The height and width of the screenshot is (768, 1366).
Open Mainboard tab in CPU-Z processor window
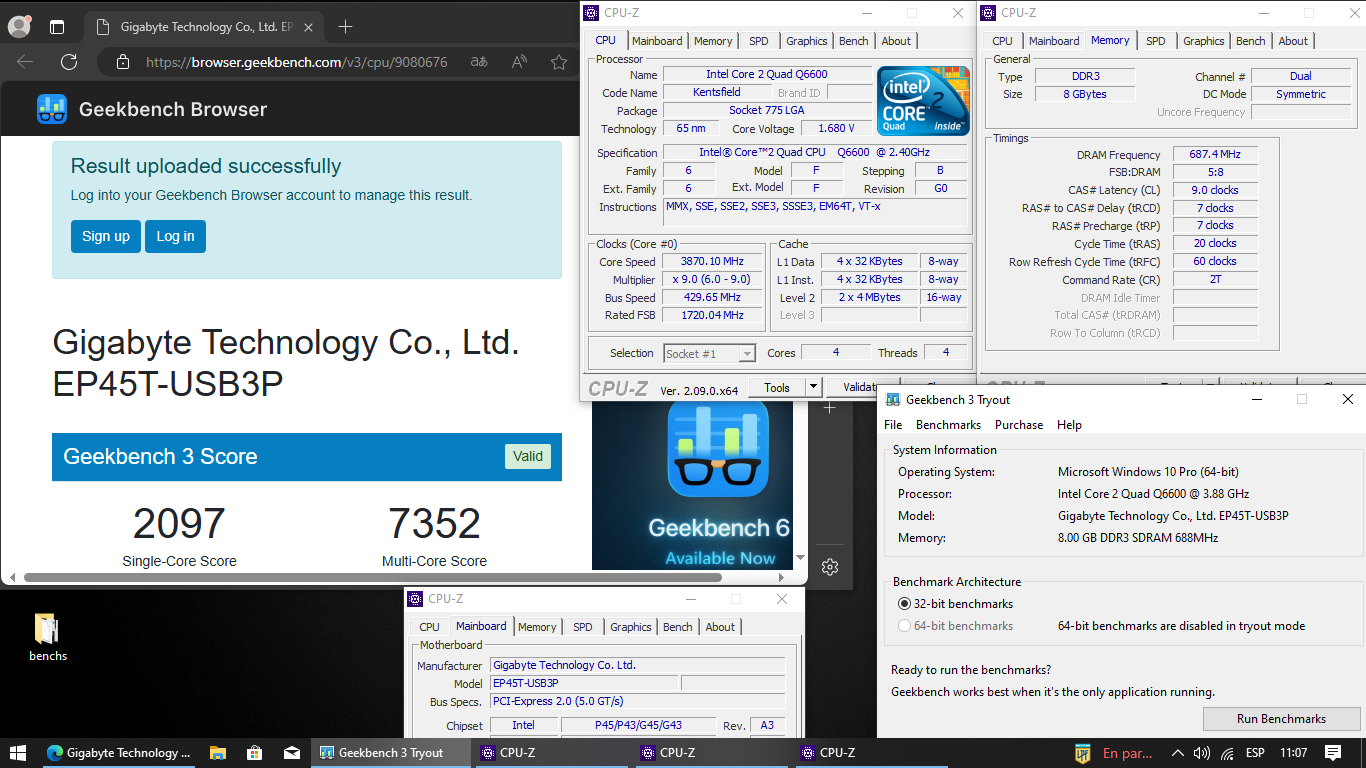(657, 41)
